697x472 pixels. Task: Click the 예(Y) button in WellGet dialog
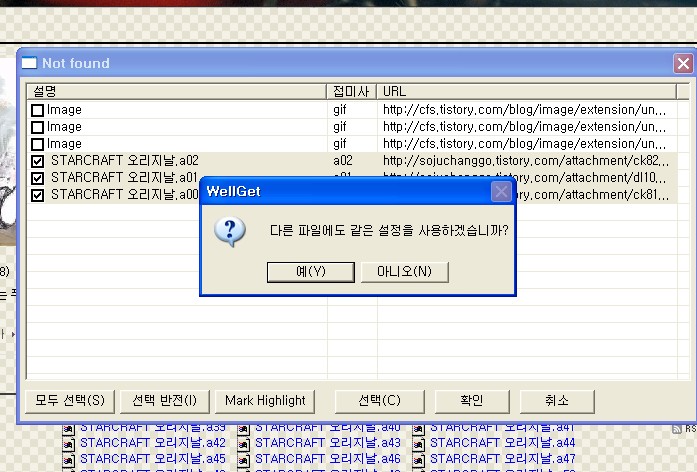(311, 272)
